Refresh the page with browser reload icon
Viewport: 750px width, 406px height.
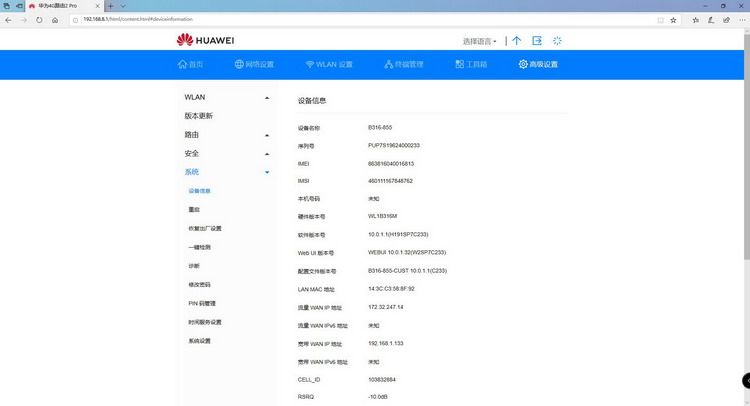[x=39, y=20]
